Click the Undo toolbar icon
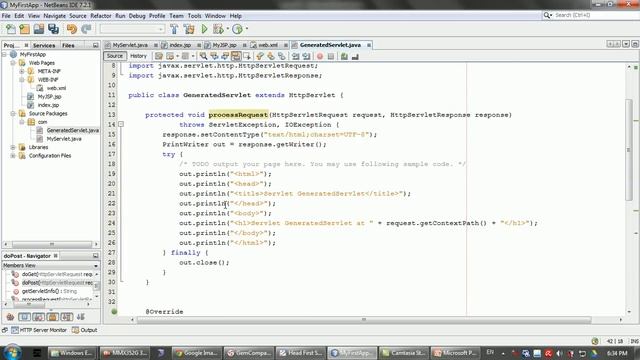The image size is (640, 360). (x=72, y=29)
